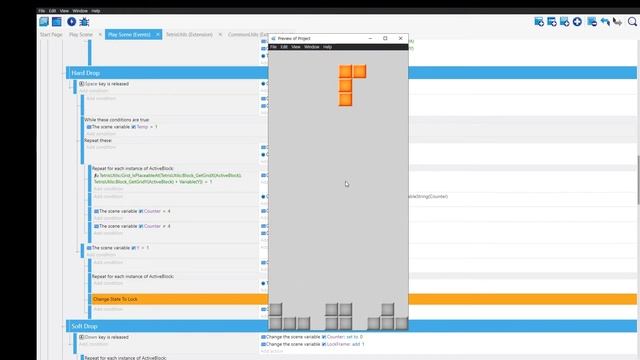Open the File menu in main editor
The width and height of the screenshot is (640, 360).
point(42,11)
